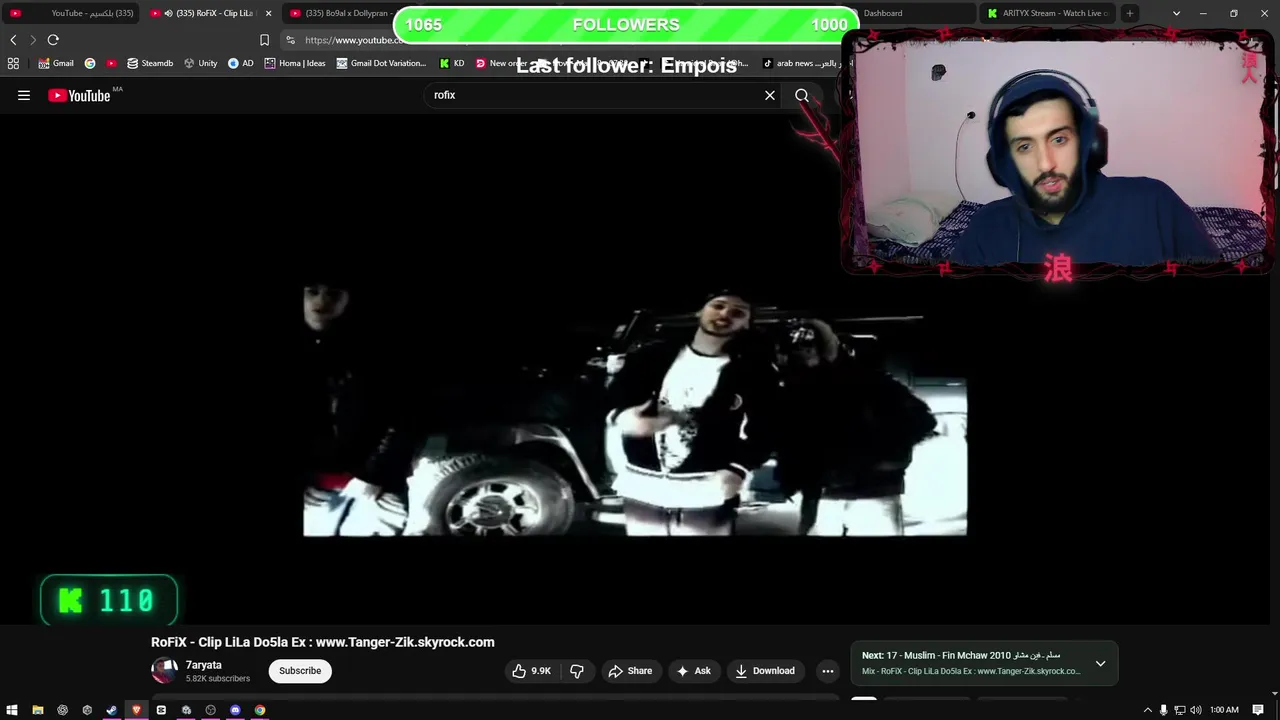Open the Windows Start menu
The height and width of the screenshot is (720, 1280).
pyautogui.click(x=12, y=710)
